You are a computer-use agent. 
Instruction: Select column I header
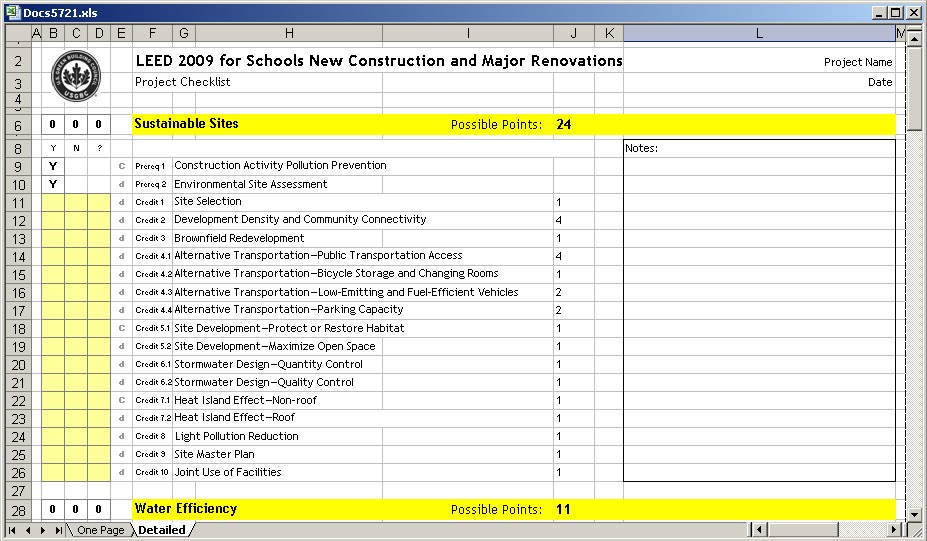click(x=468, y=33)
